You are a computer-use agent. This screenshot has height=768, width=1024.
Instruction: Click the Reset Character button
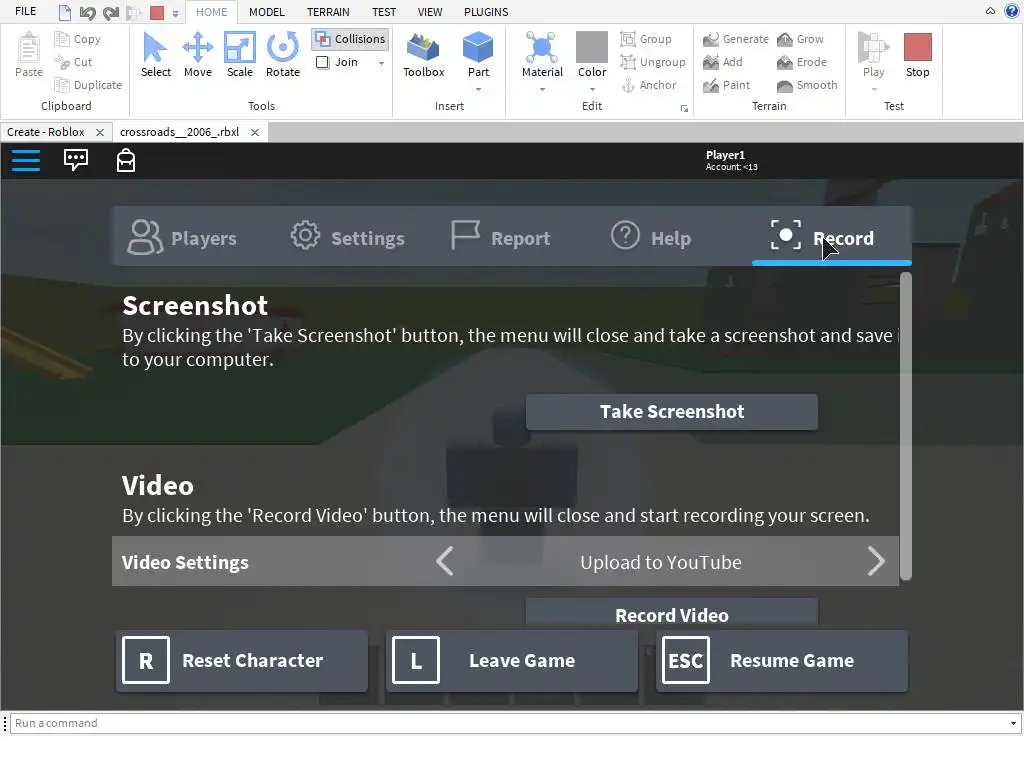(x=242, y=660)
